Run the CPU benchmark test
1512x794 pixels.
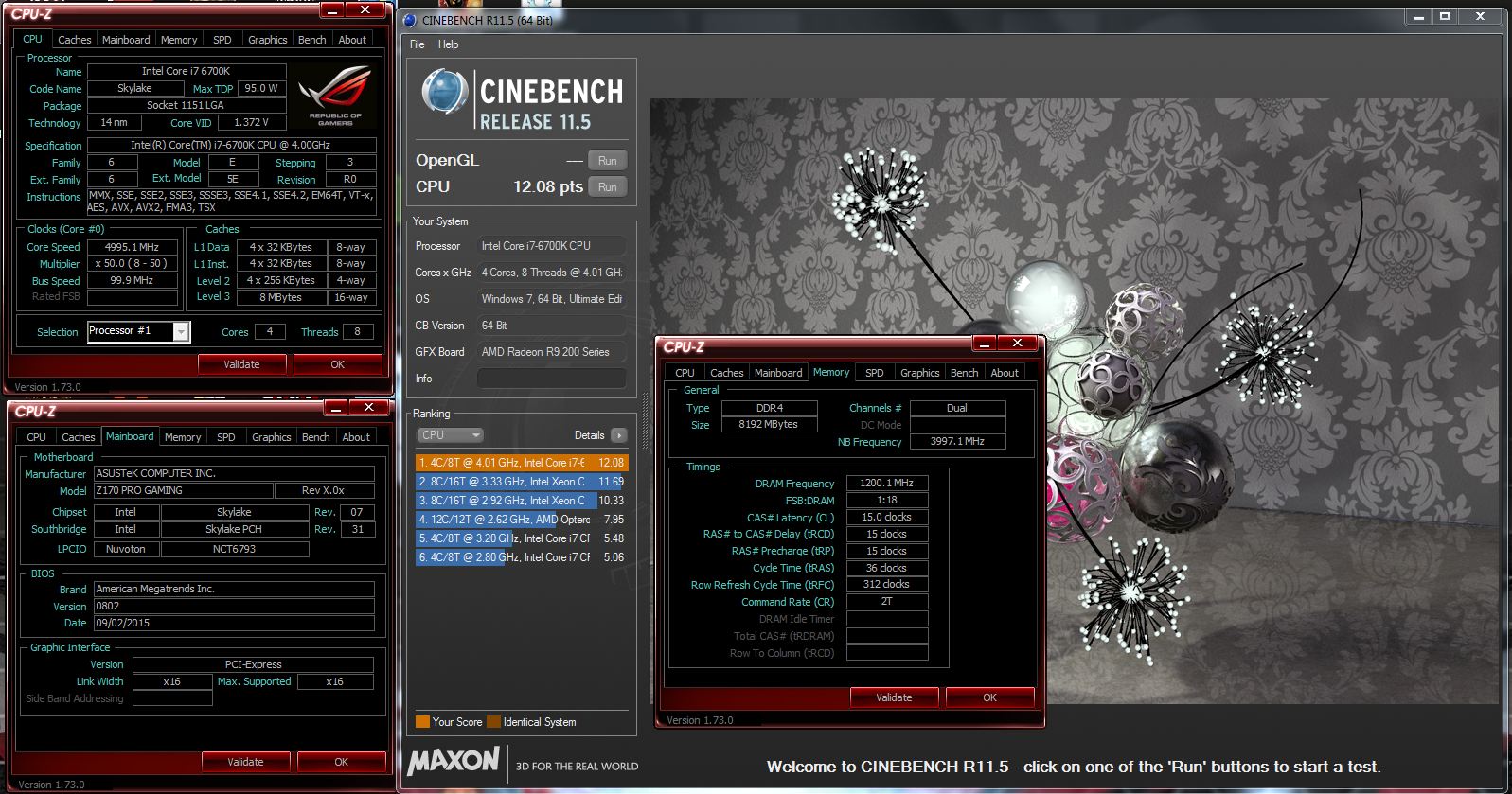click(608, 187)
